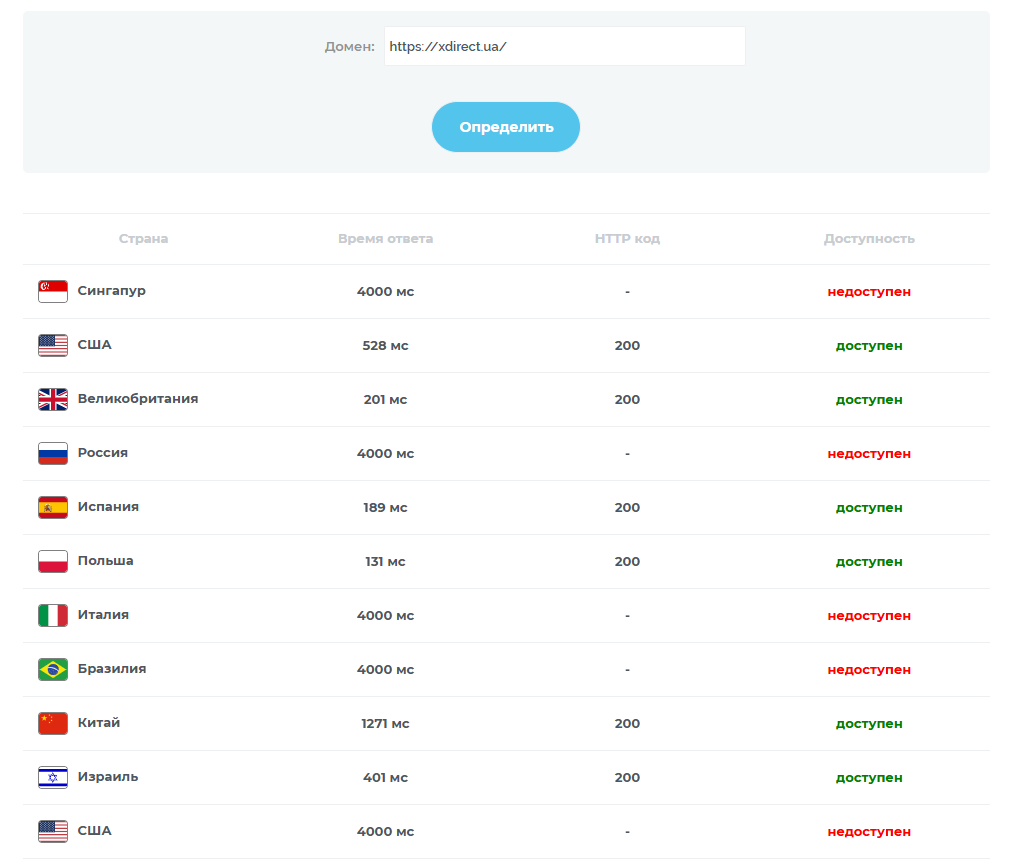Screen dimensions: 1015x867
Task: Select the Доступность column header
Action: [x=869, y=239]
